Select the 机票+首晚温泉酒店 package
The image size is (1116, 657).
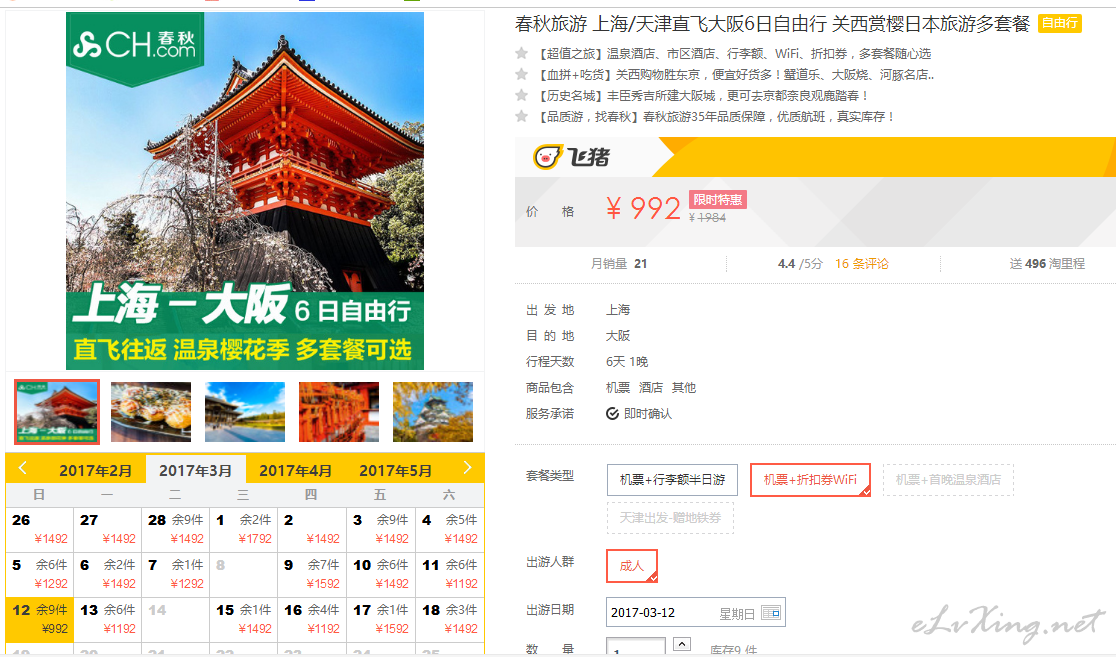click(x=948, y=480)
